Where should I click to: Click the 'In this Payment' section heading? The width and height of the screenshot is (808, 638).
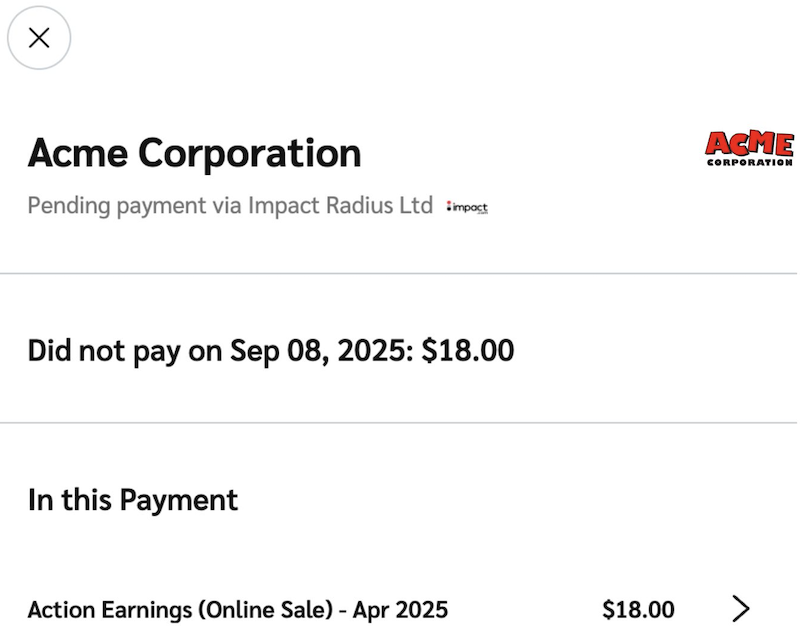coord(133,499)
